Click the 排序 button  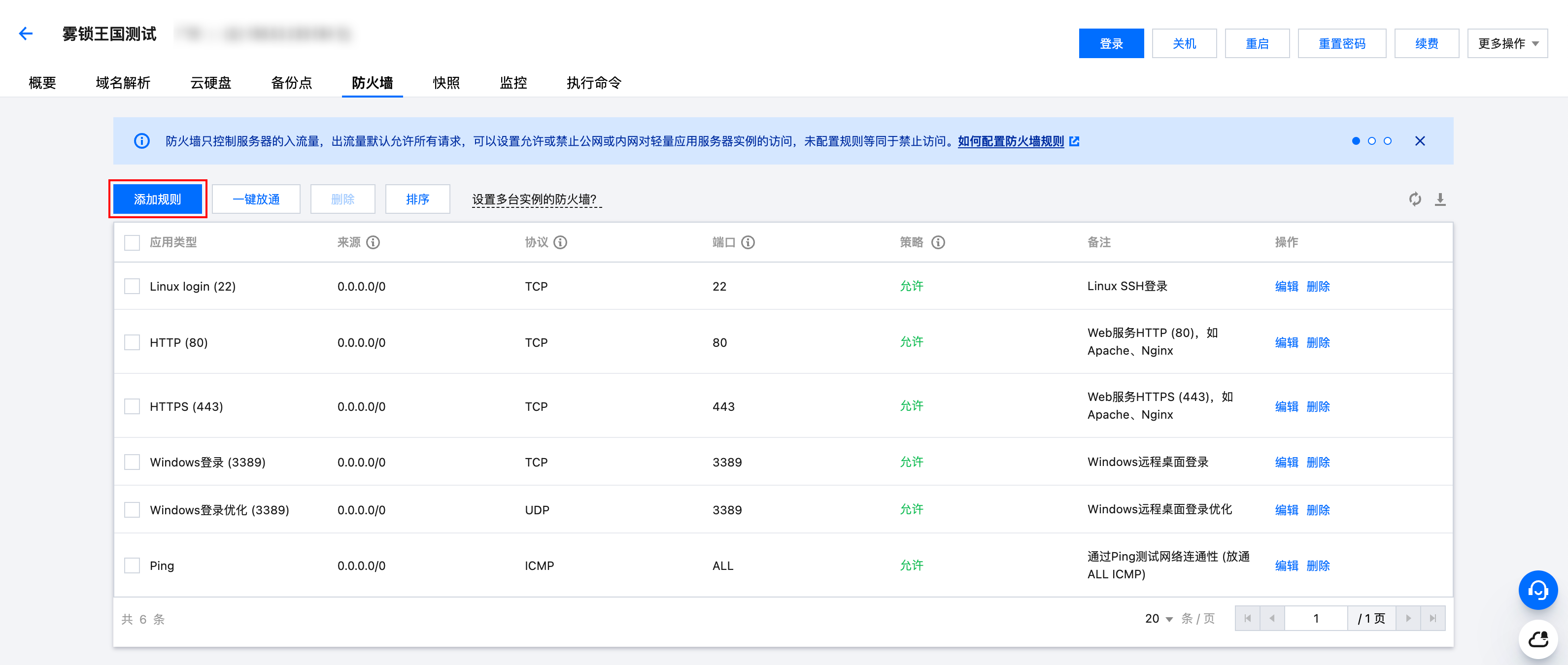(x=417, y=199)
